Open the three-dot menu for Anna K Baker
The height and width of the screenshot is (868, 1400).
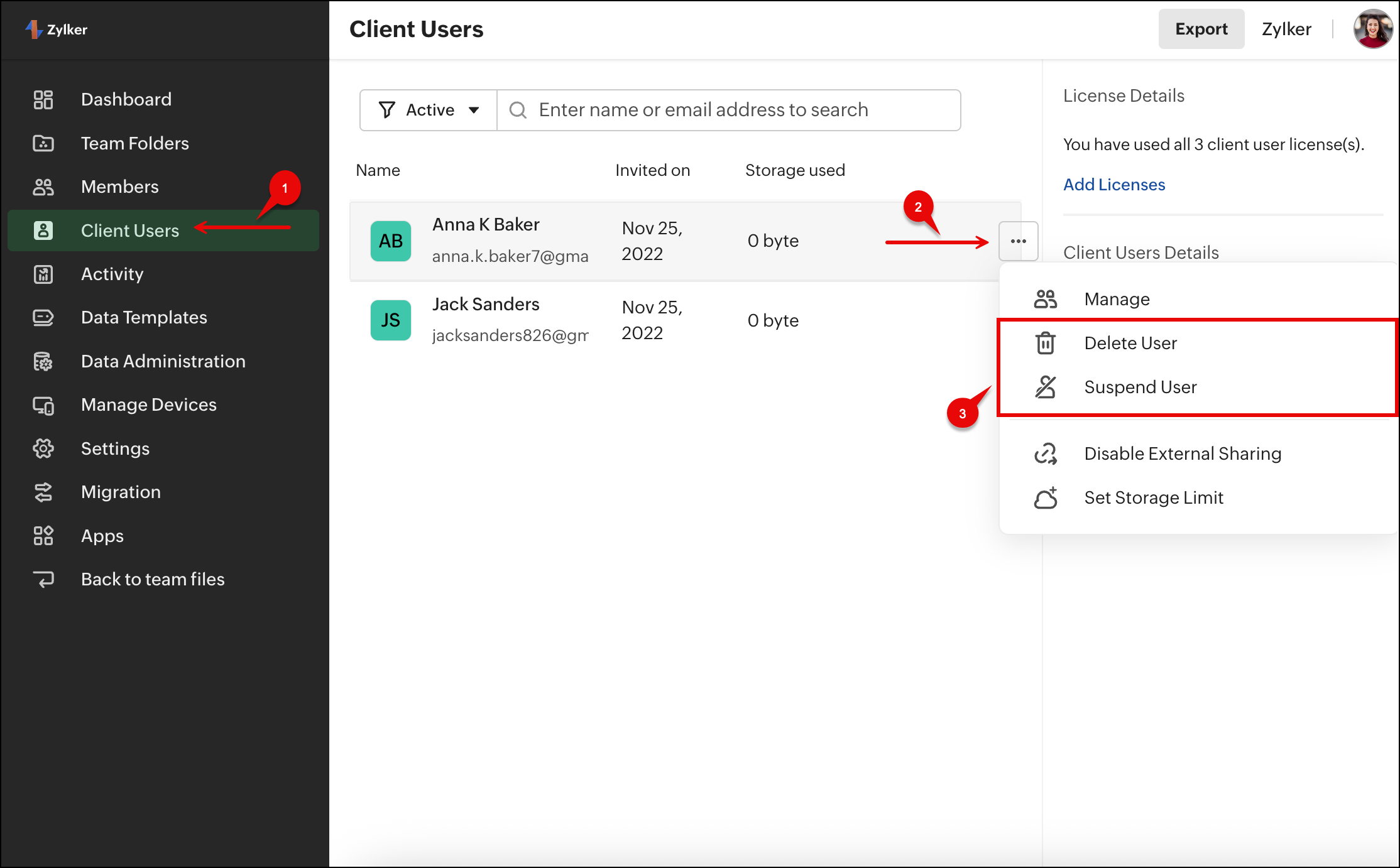click(1018, 241)
